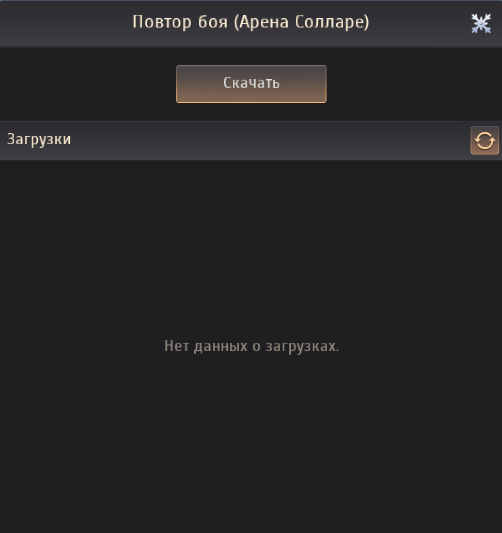
Task: Click the refresh icon in Загрузки header
Action: click(484, 140)
